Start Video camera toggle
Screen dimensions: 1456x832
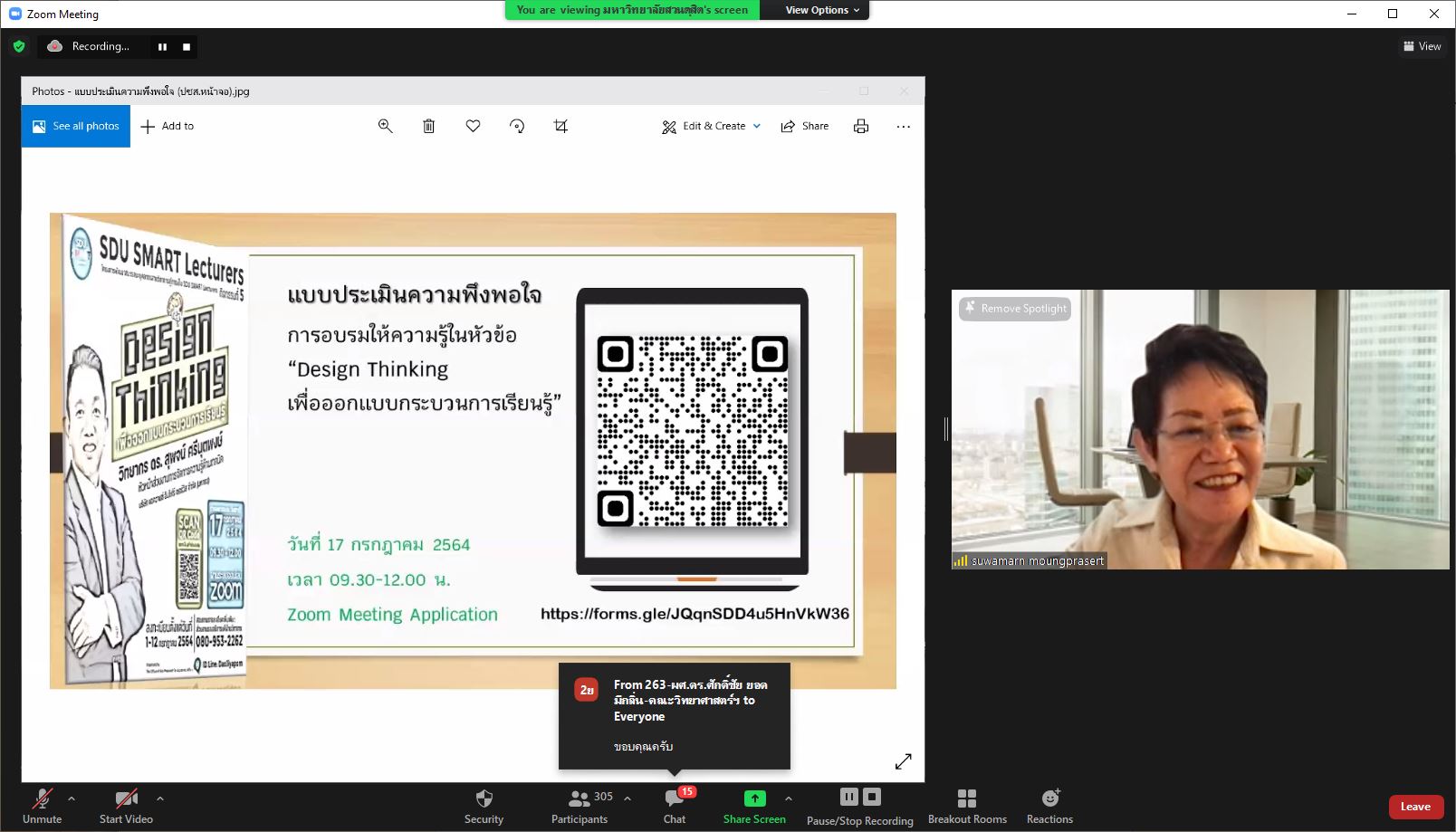[x=126, y=806]
